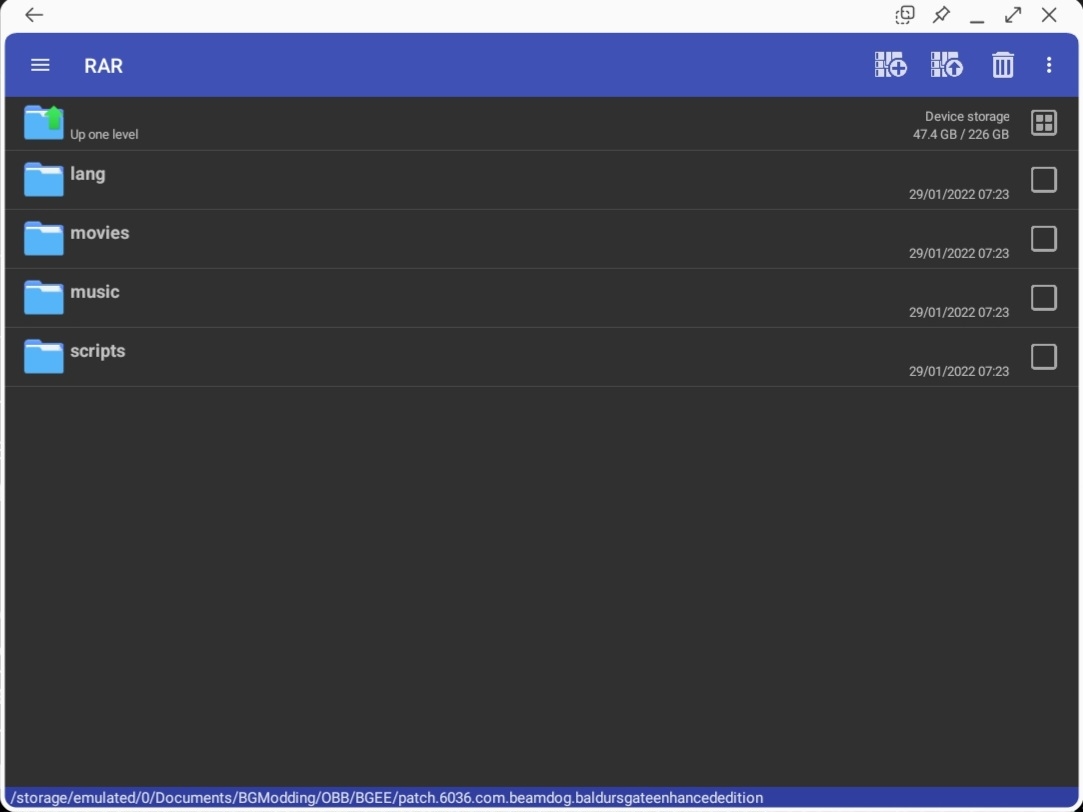Image resolution: width=1083 pixels, height=812 pixels.
Task: Go up one level folder icon
Action: click(44, 123)
